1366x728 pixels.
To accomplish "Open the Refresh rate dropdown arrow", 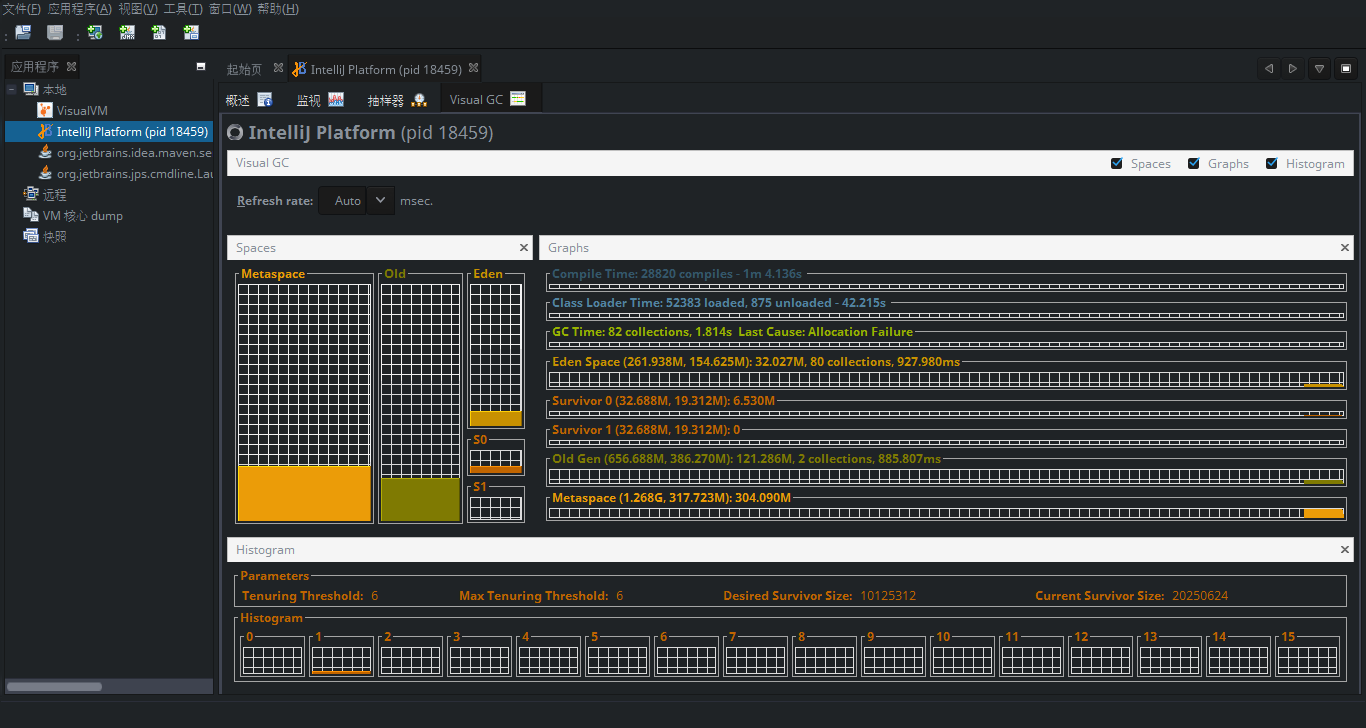I will click(381, 200).
